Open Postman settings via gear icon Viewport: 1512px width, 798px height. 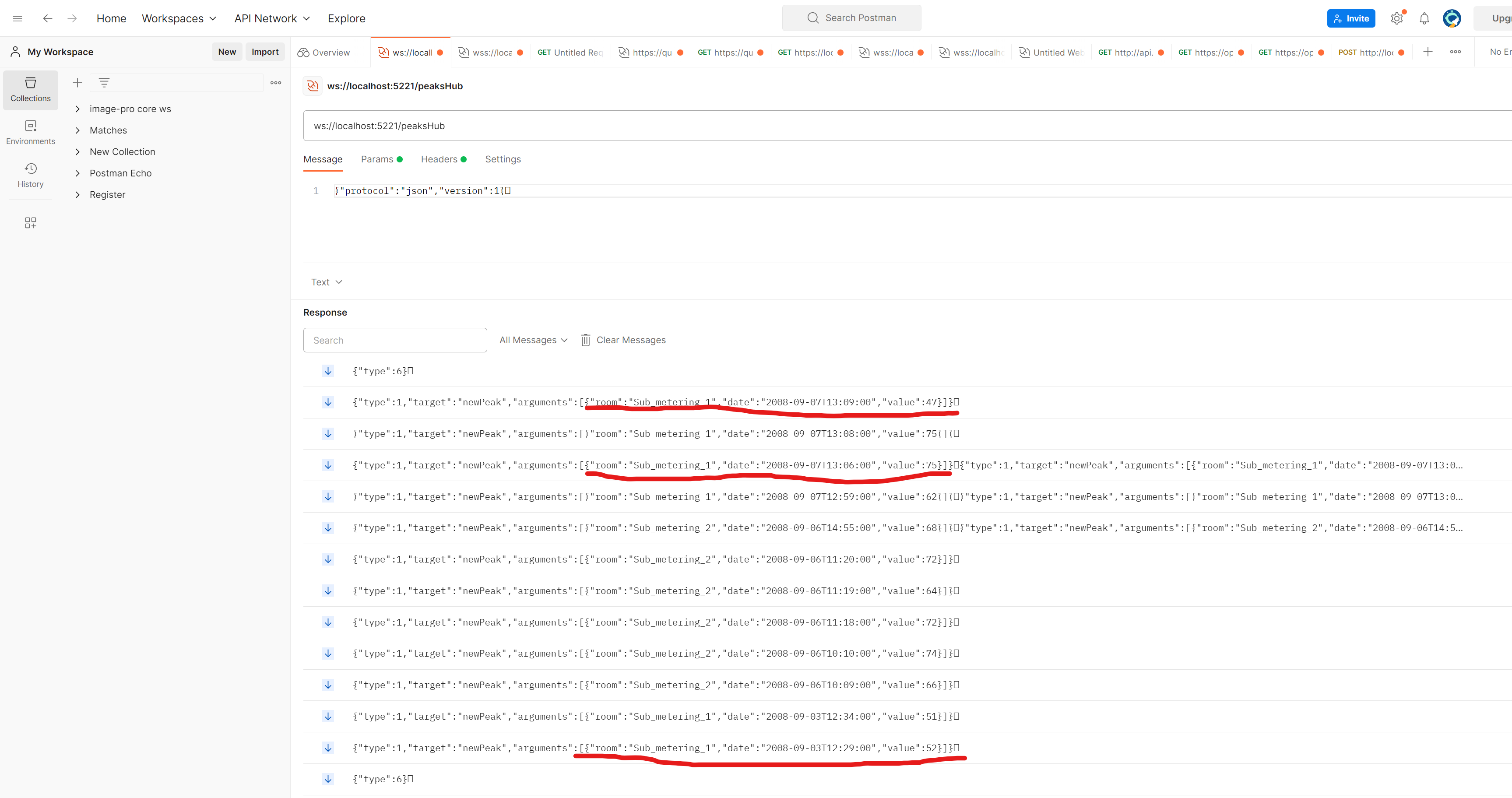1396,18
